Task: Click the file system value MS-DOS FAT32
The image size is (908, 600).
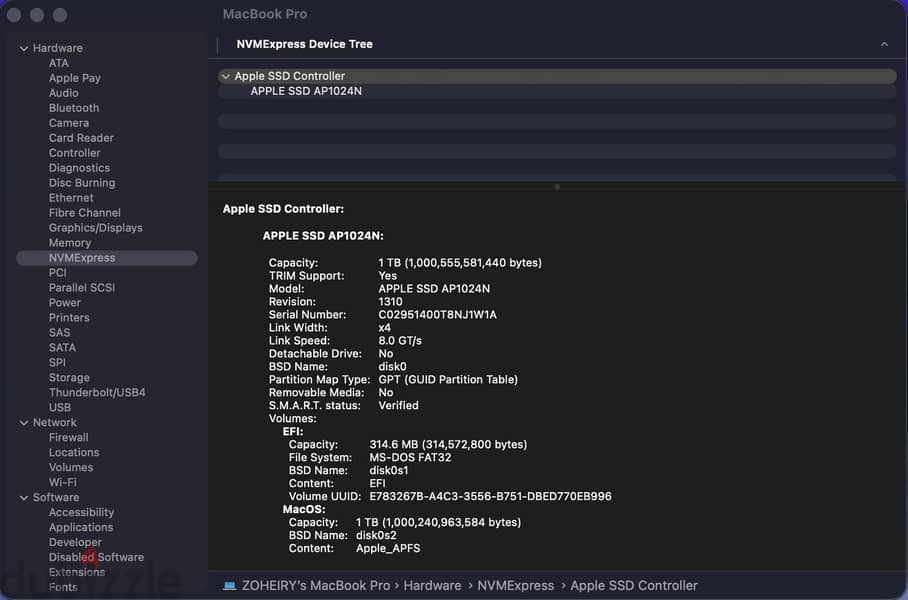Action: [x=410, y=458]
